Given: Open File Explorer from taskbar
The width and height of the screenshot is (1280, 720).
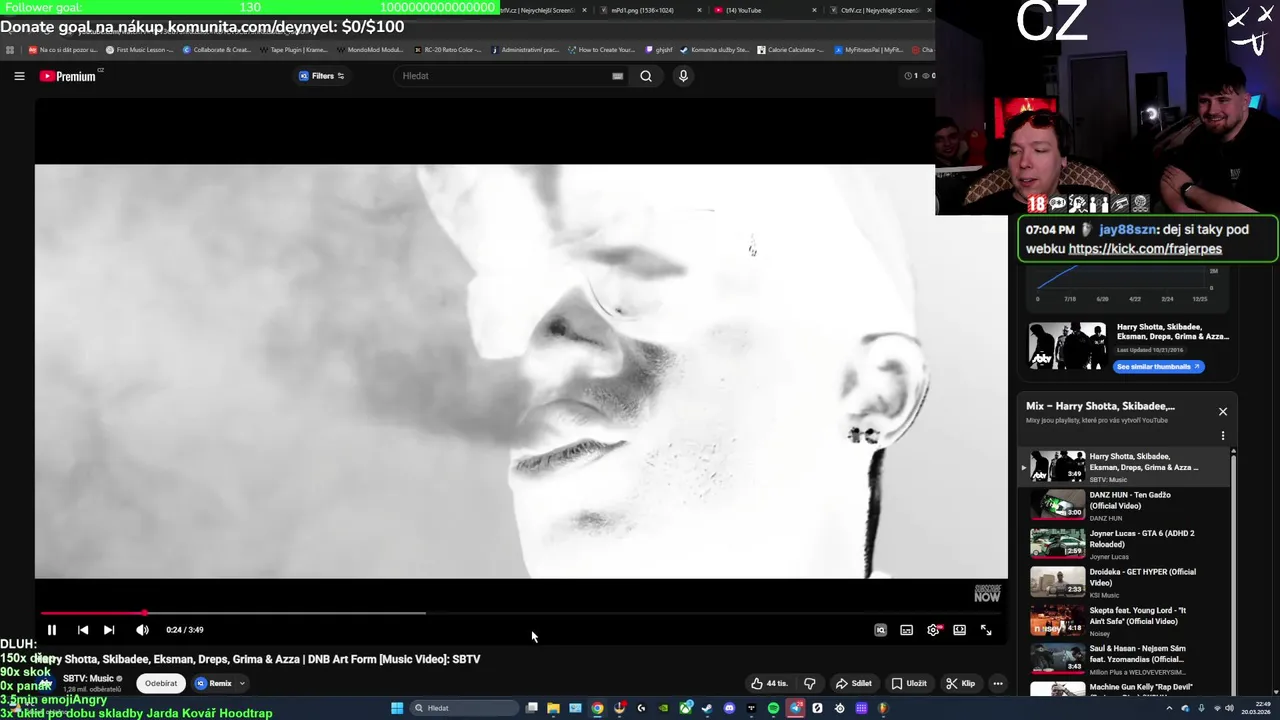Looking at the screenshot, I should [553, 708].
